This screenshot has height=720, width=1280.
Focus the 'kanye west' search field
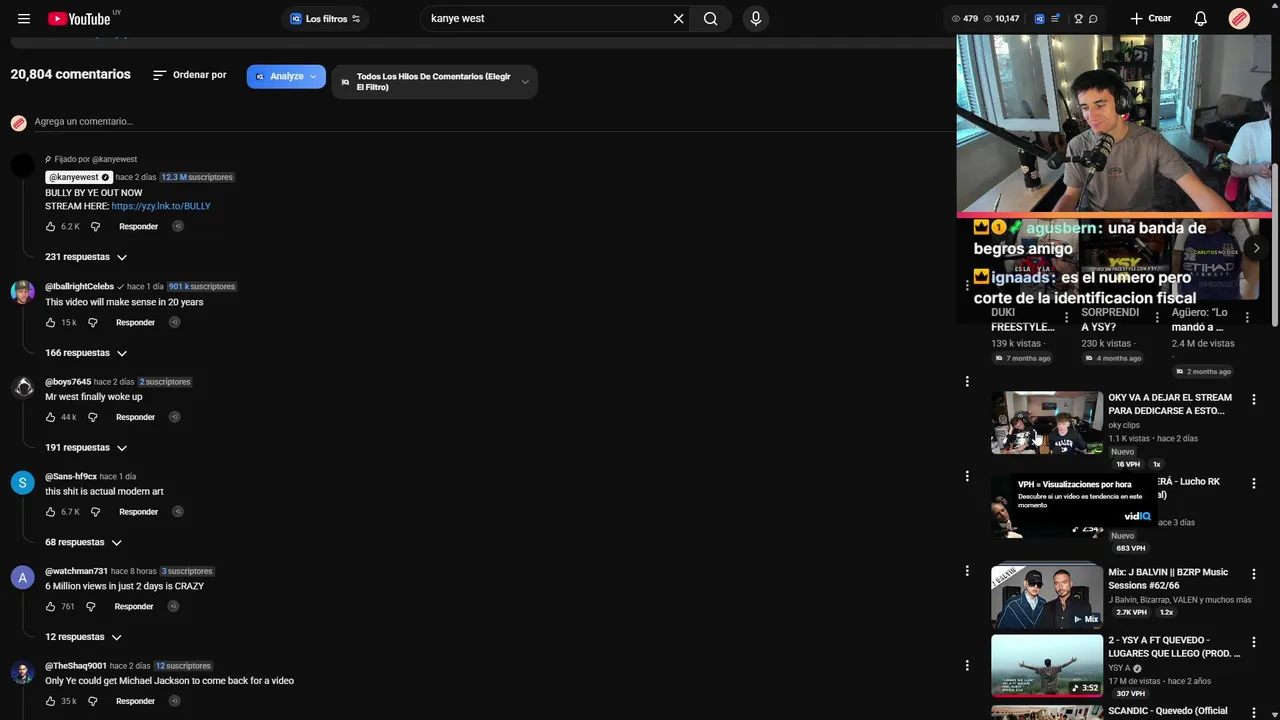[546, 18]
